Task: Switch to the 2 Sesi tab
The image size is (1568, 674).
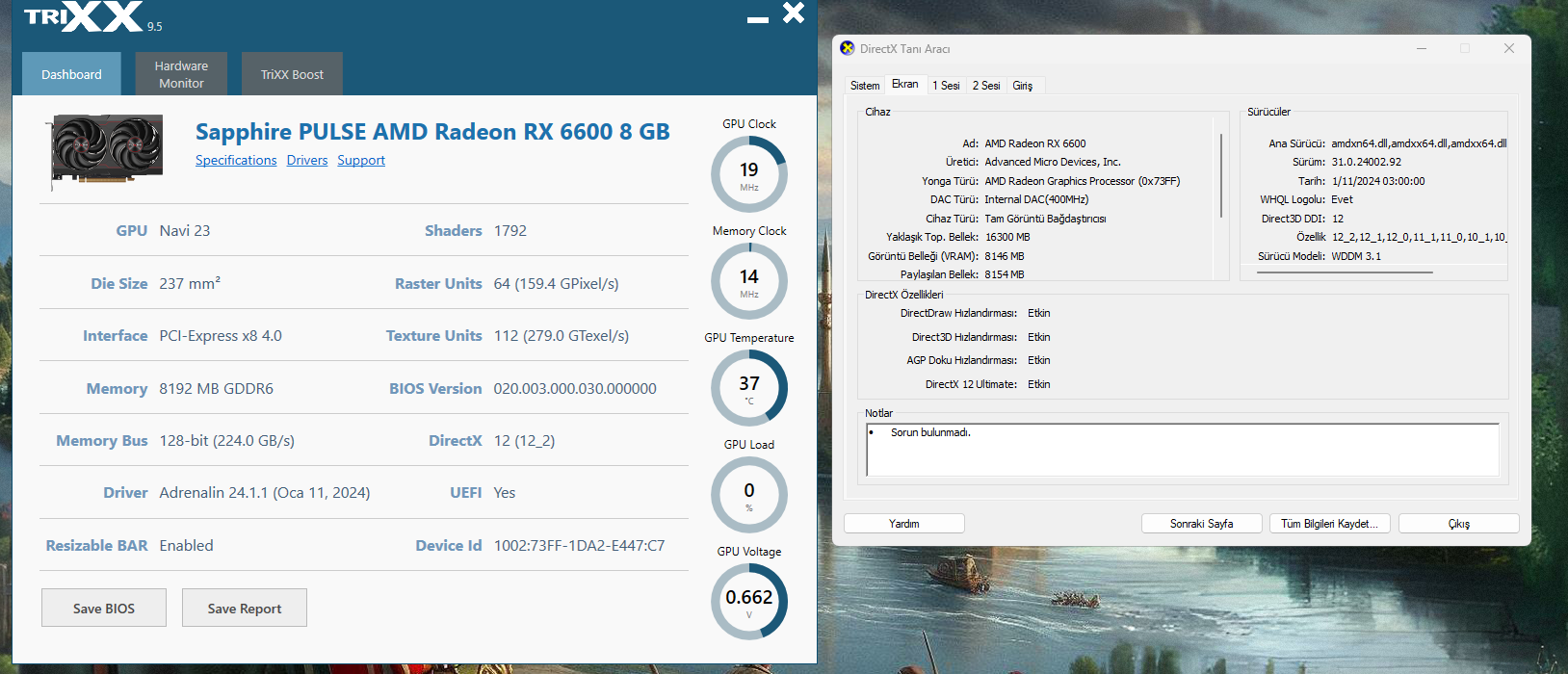Action: point(986,86)
